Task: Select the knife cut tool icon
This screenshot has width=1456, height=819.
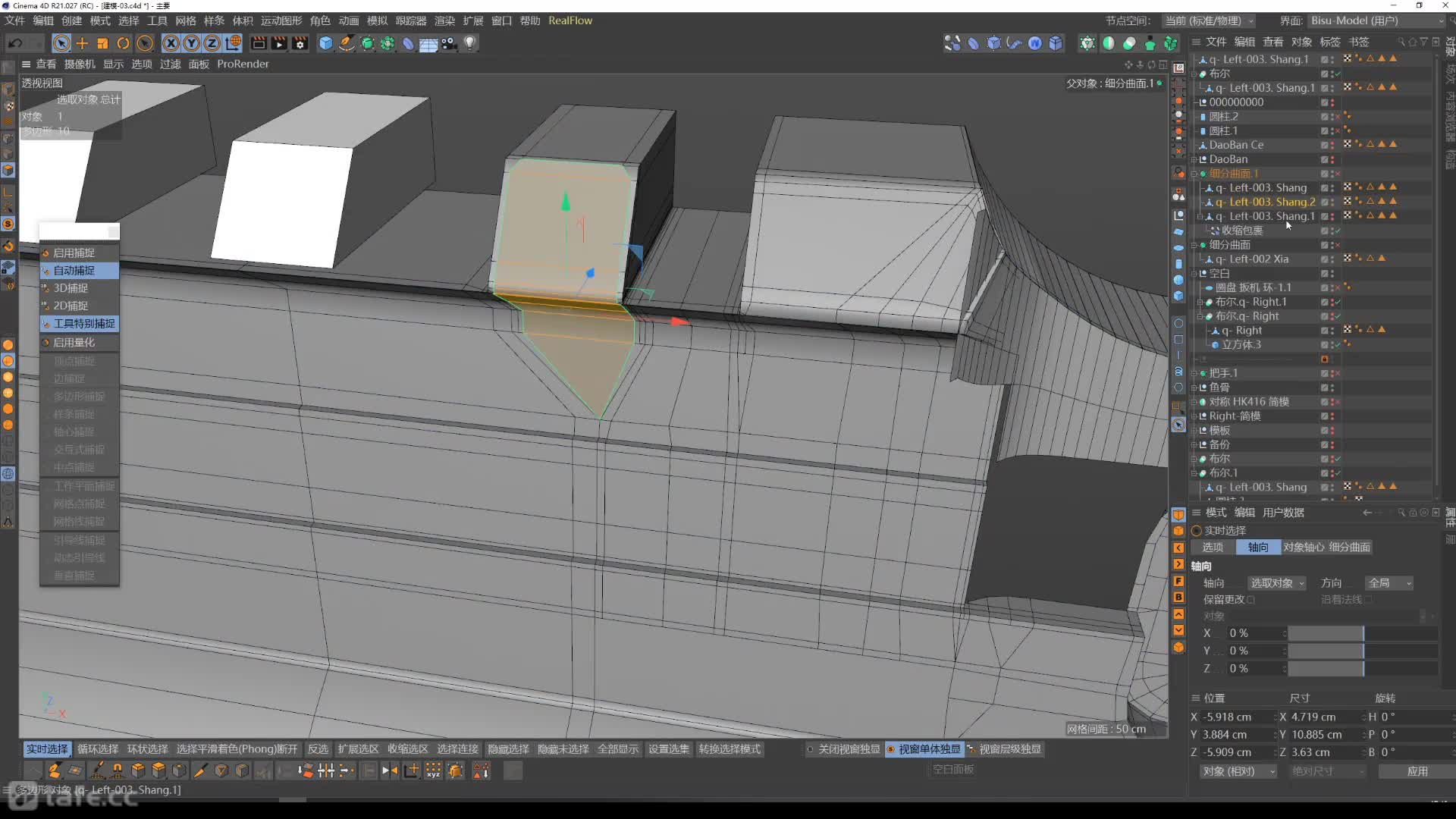Action: [199, 770]
